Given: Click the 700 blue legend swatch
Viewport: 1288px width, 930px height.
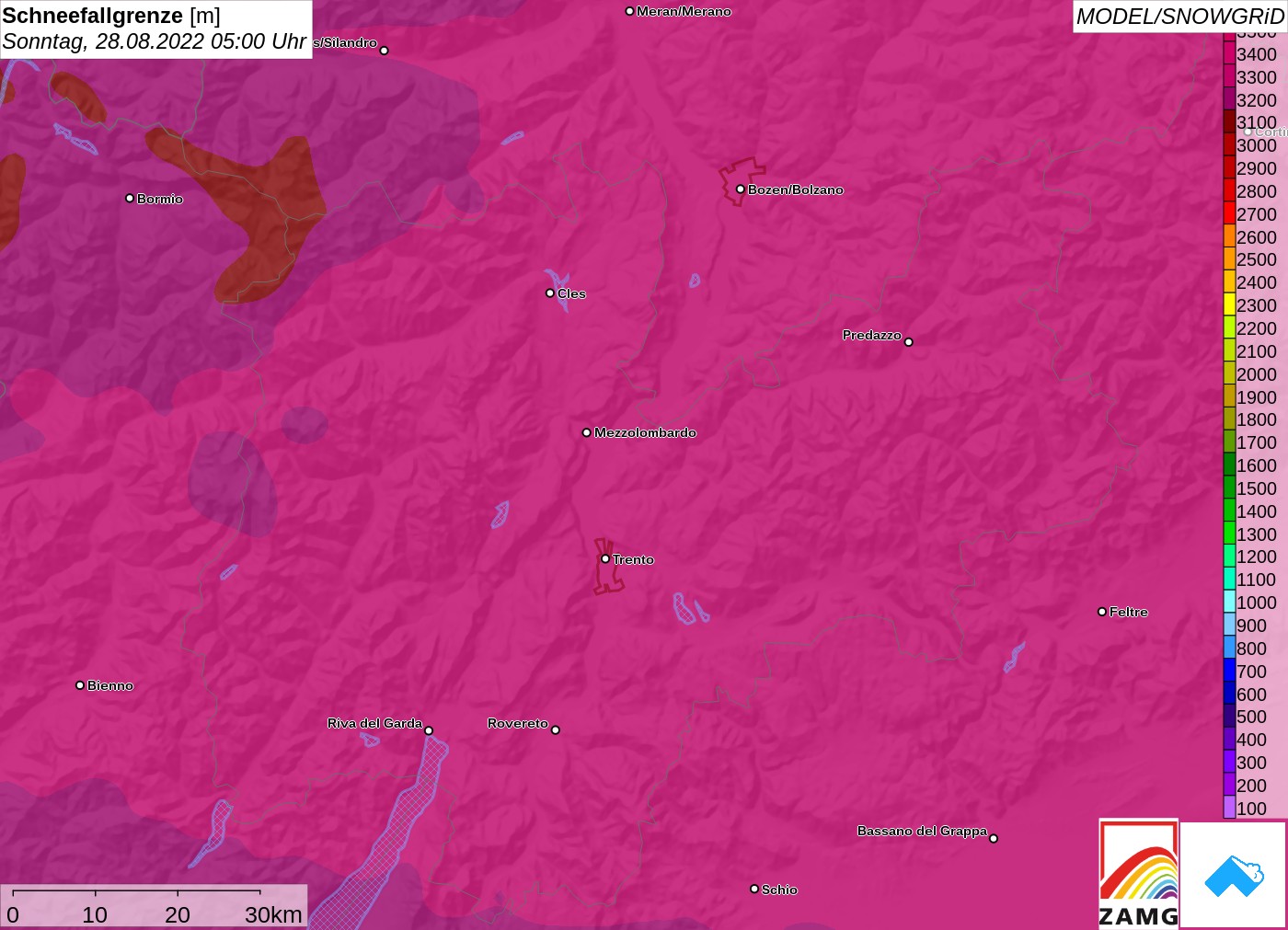Looking at the screenshot, I should (x=1229, y=671).
